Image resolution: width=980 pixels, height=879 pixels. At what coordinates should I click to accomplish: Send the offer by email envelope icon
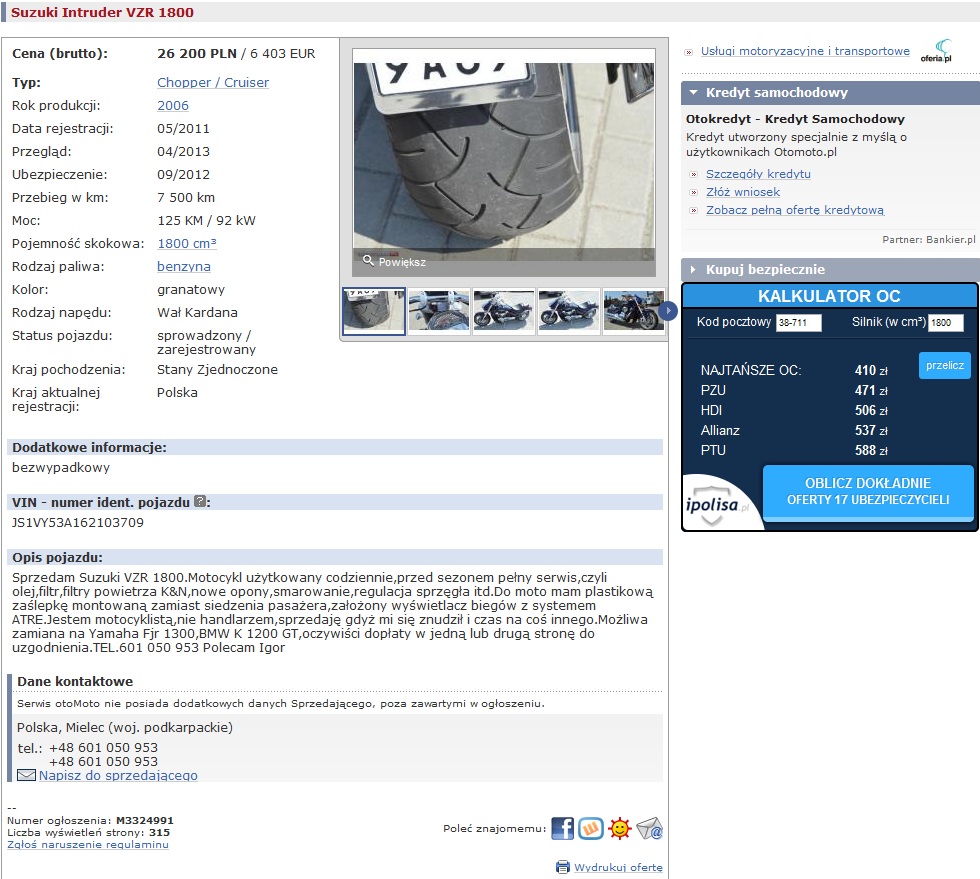tap(649, 828)
